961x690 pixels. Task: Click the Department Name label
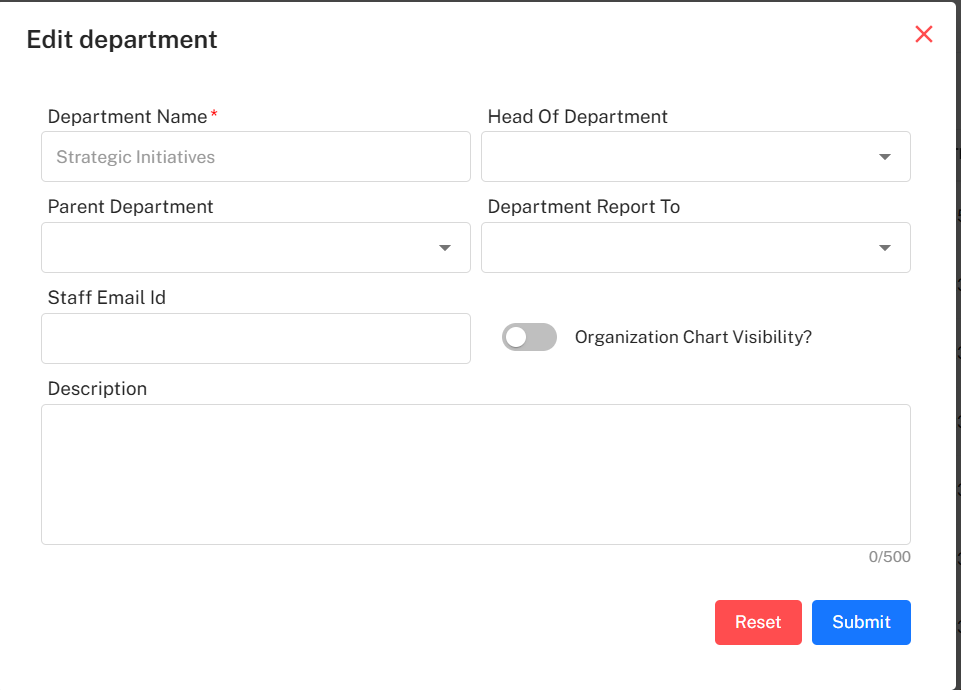pos(127,117)
